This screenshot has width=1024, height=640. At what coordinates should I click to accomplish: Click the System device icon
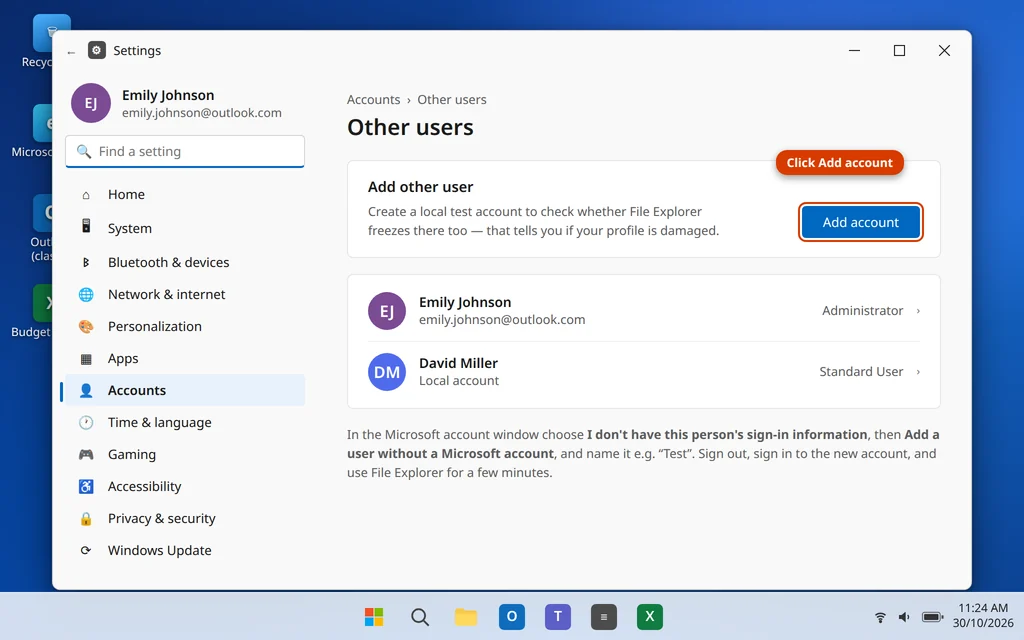point(86,226)
